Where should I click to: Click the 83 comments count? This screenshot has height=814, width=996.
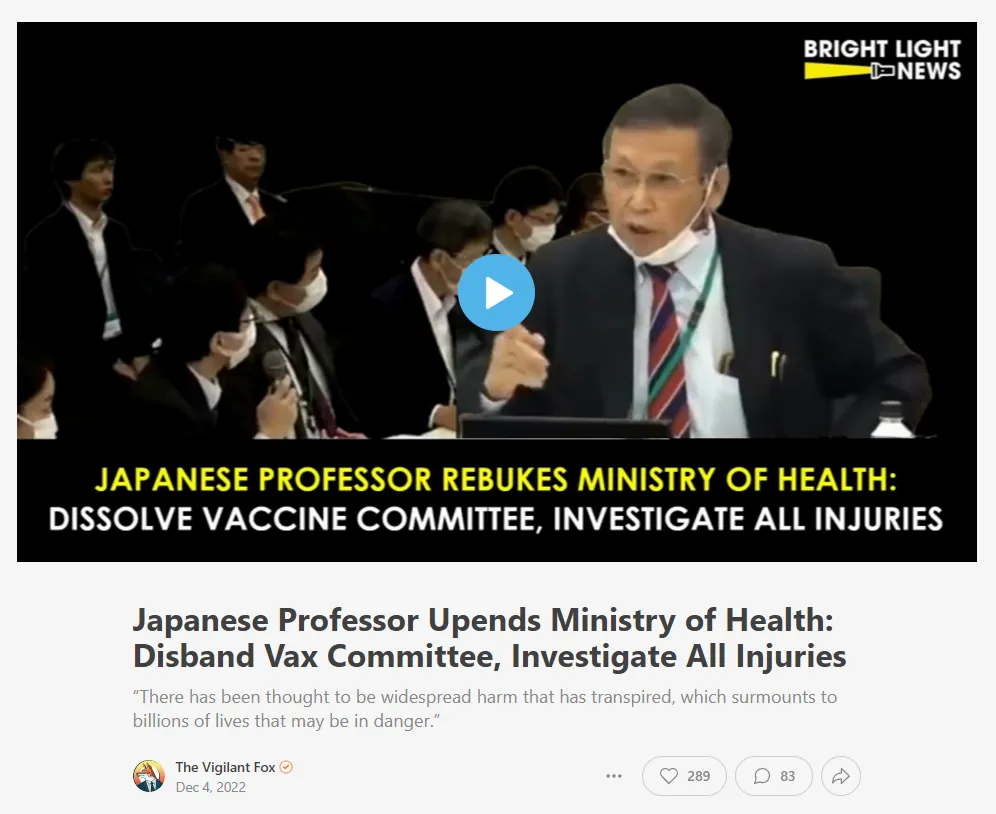click(788, 776)
